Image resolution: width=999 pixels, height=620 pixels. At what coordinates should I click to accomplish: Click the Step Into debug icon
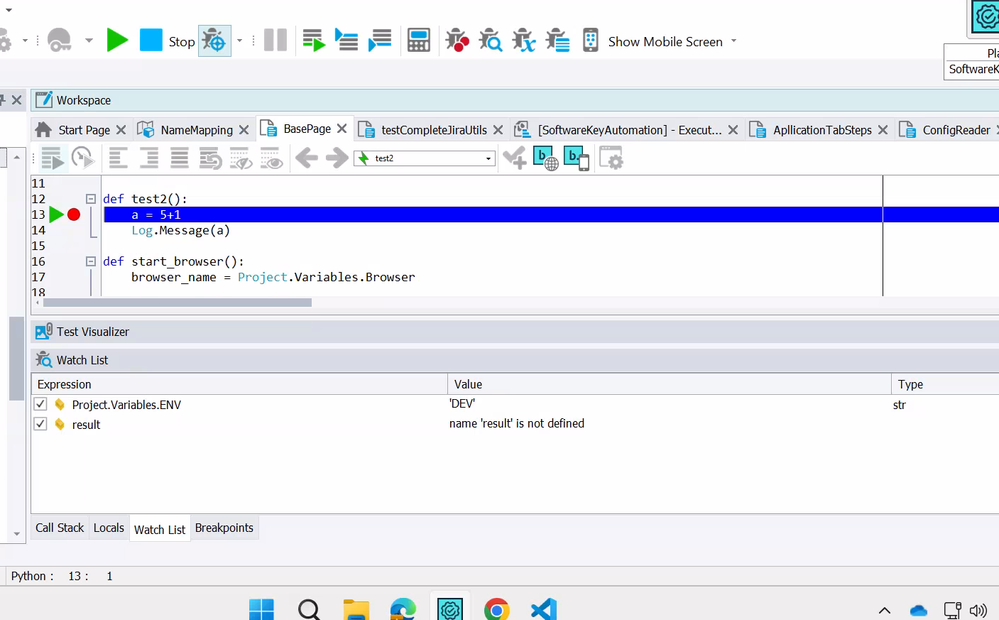[x=346, y=41]
